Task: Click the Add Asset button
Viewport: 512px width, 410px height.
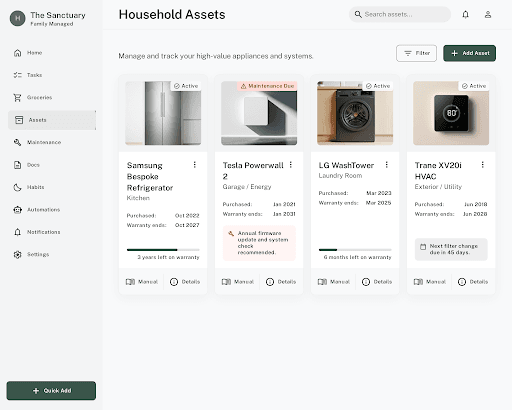Action: pyautogui.click(x=469, y=53)
